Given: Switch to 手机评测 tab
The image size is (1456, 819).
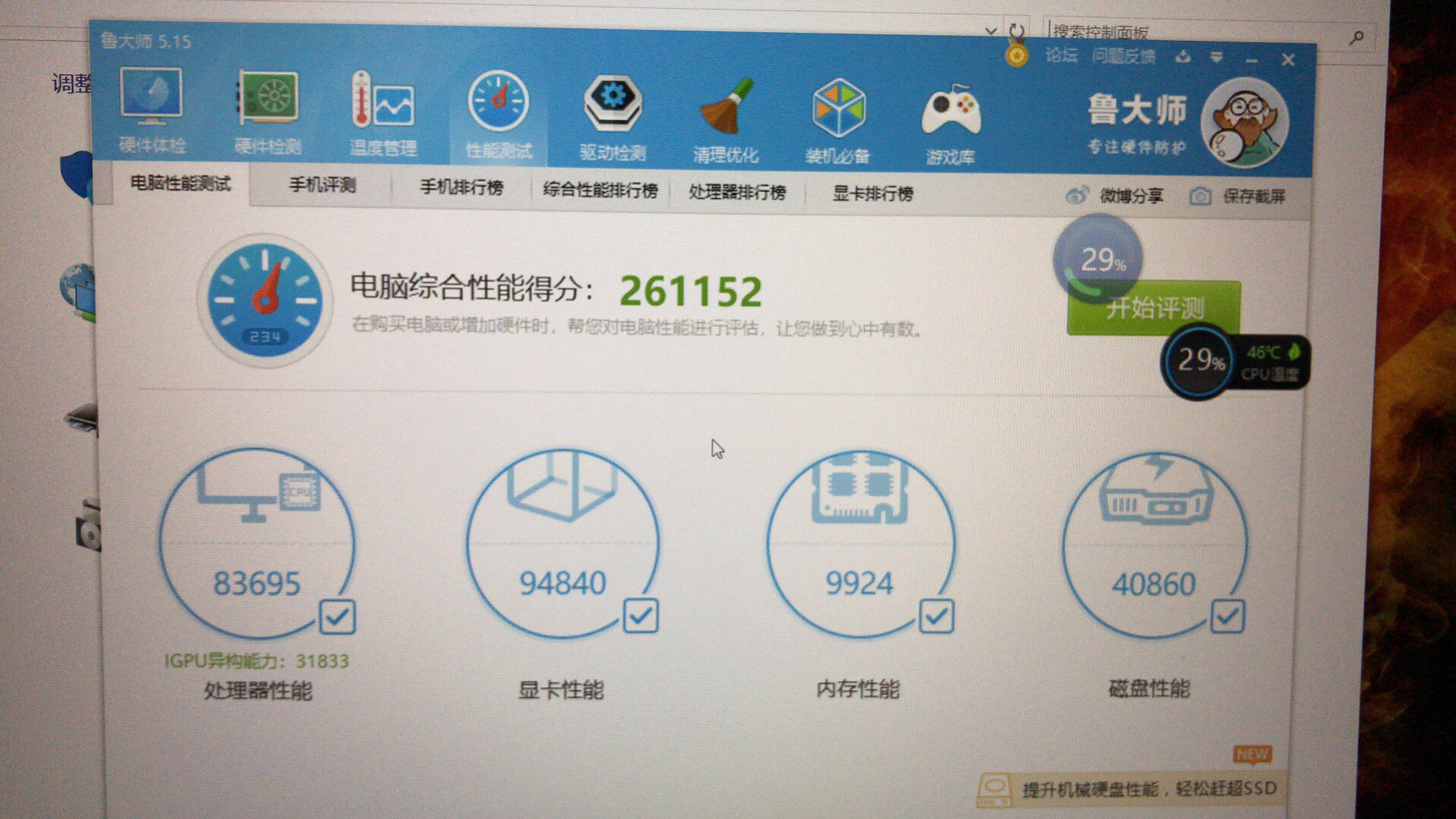Looking at the screenshot, I should coord(322,185).
